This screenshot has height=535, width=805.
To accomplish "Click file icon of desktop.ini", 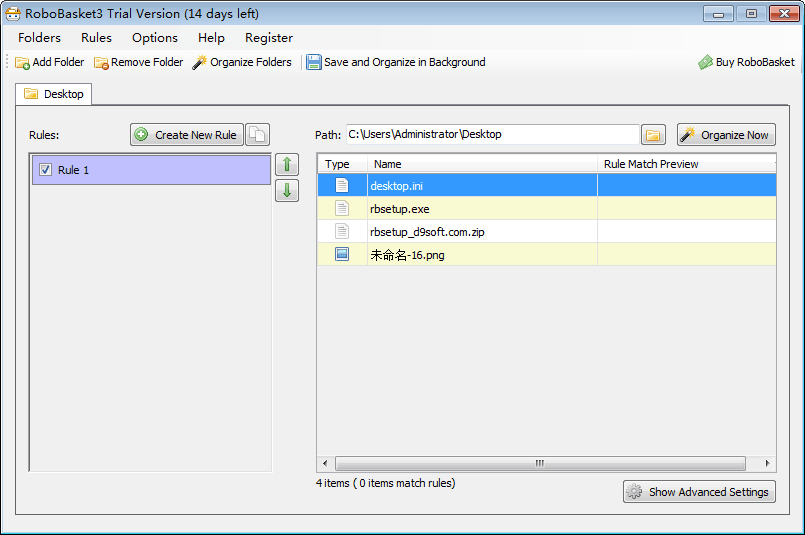I will (342, 185).
